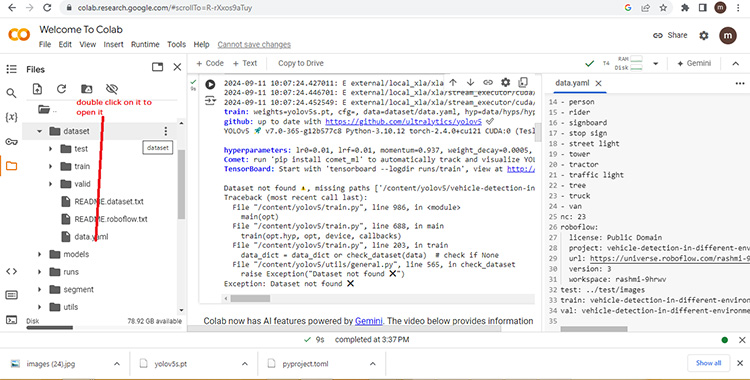Open the command palette icon

[x=11, y=295]
